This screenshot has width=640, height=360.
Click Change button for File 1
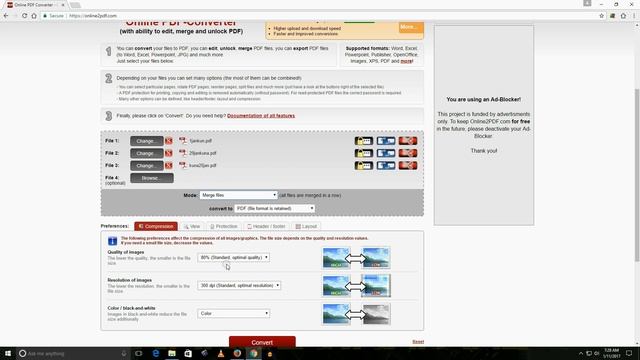pos(147,141)
